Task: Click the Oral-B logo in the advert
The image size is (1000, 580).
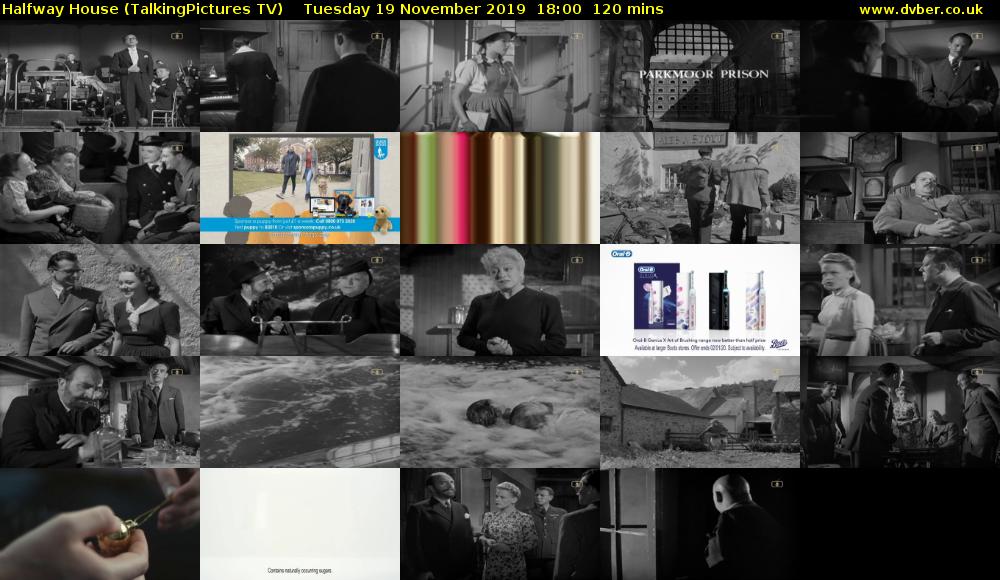Action: point(621,253)
